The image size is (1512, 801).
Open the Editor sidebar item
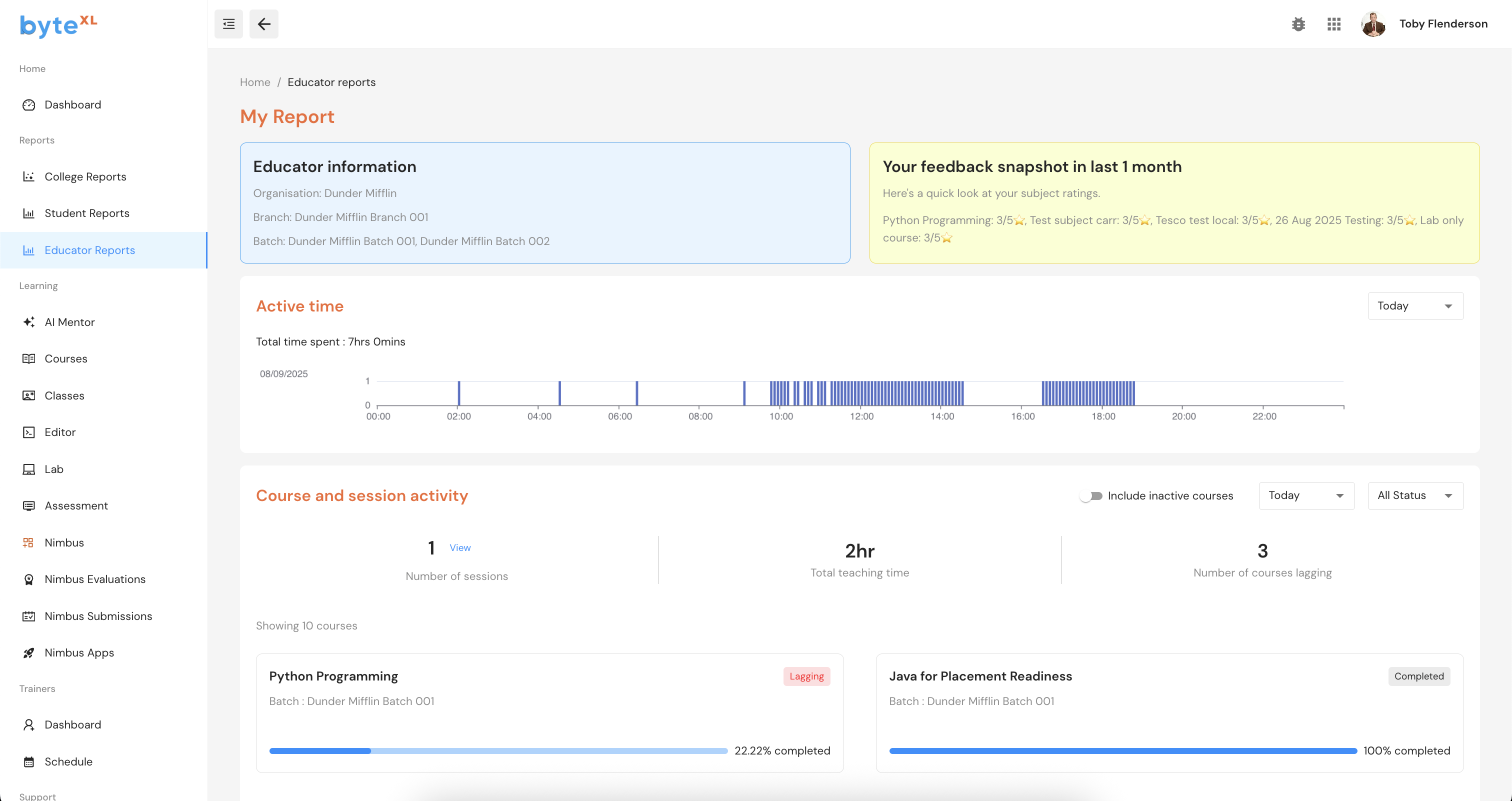coord(60,432)
